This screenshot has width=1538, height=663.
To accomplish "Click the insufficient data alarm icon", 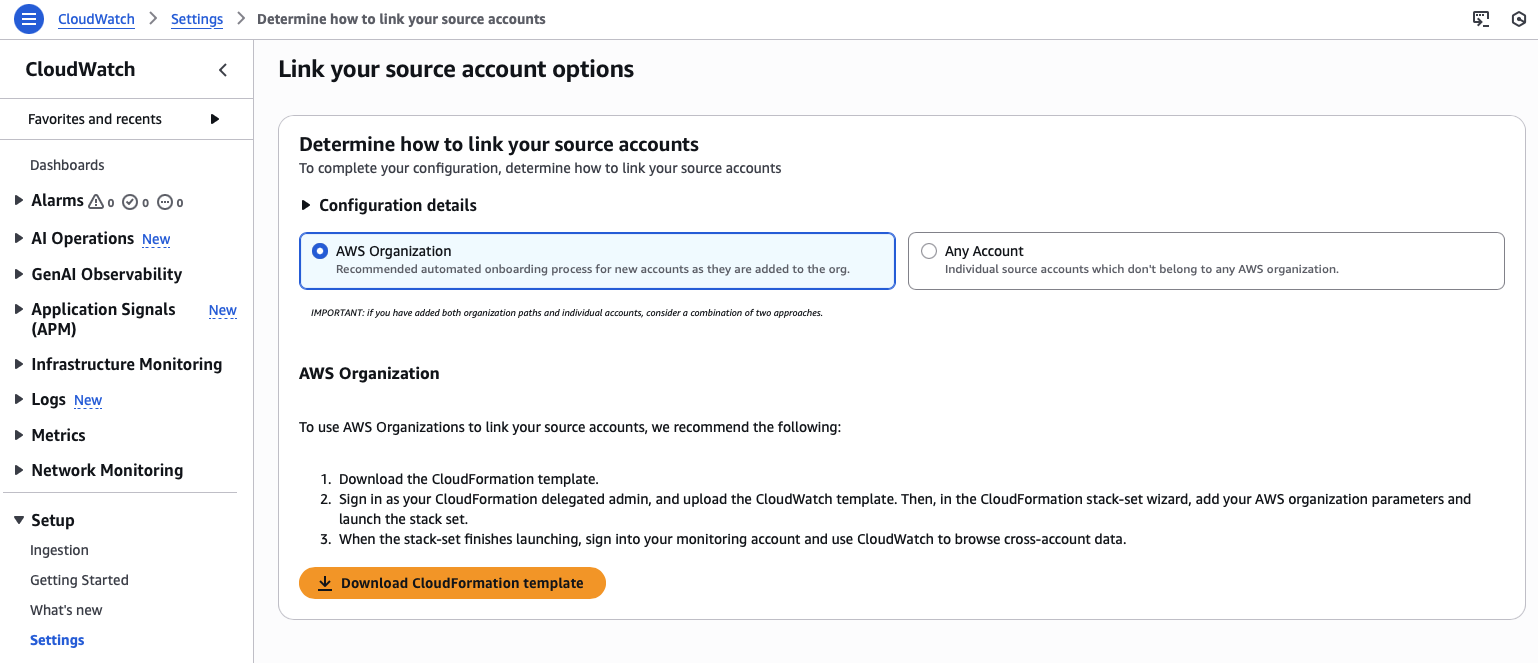I will point(165,202).
